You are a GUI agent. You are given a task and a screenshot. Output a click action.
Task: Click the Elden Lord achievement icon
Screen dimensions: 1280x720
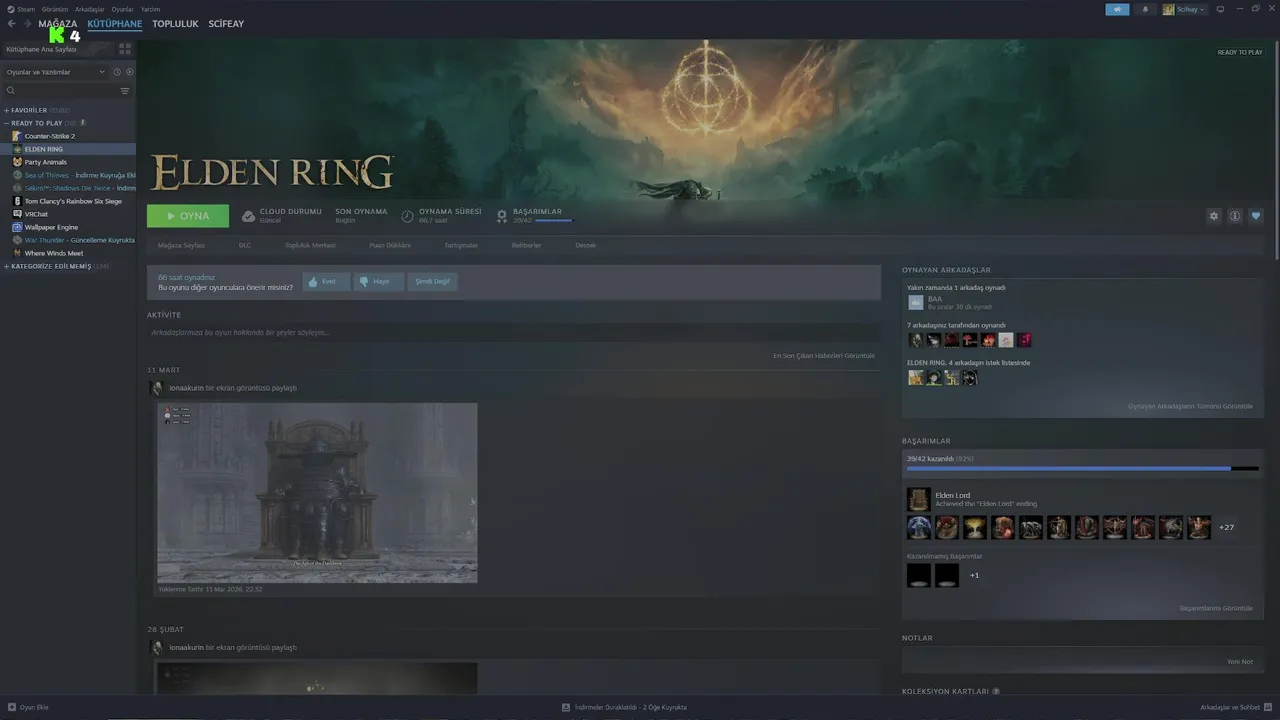(x=918, y=499)
